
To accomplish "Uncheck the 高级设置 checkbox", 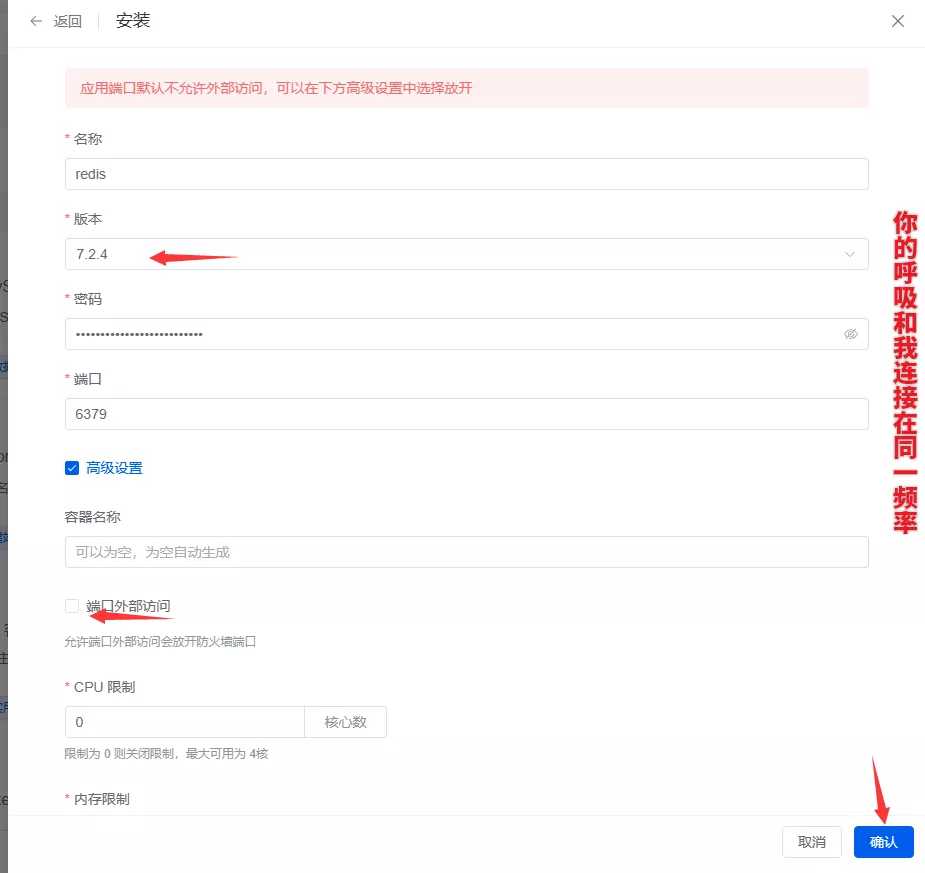I will (x=72, y=467).
